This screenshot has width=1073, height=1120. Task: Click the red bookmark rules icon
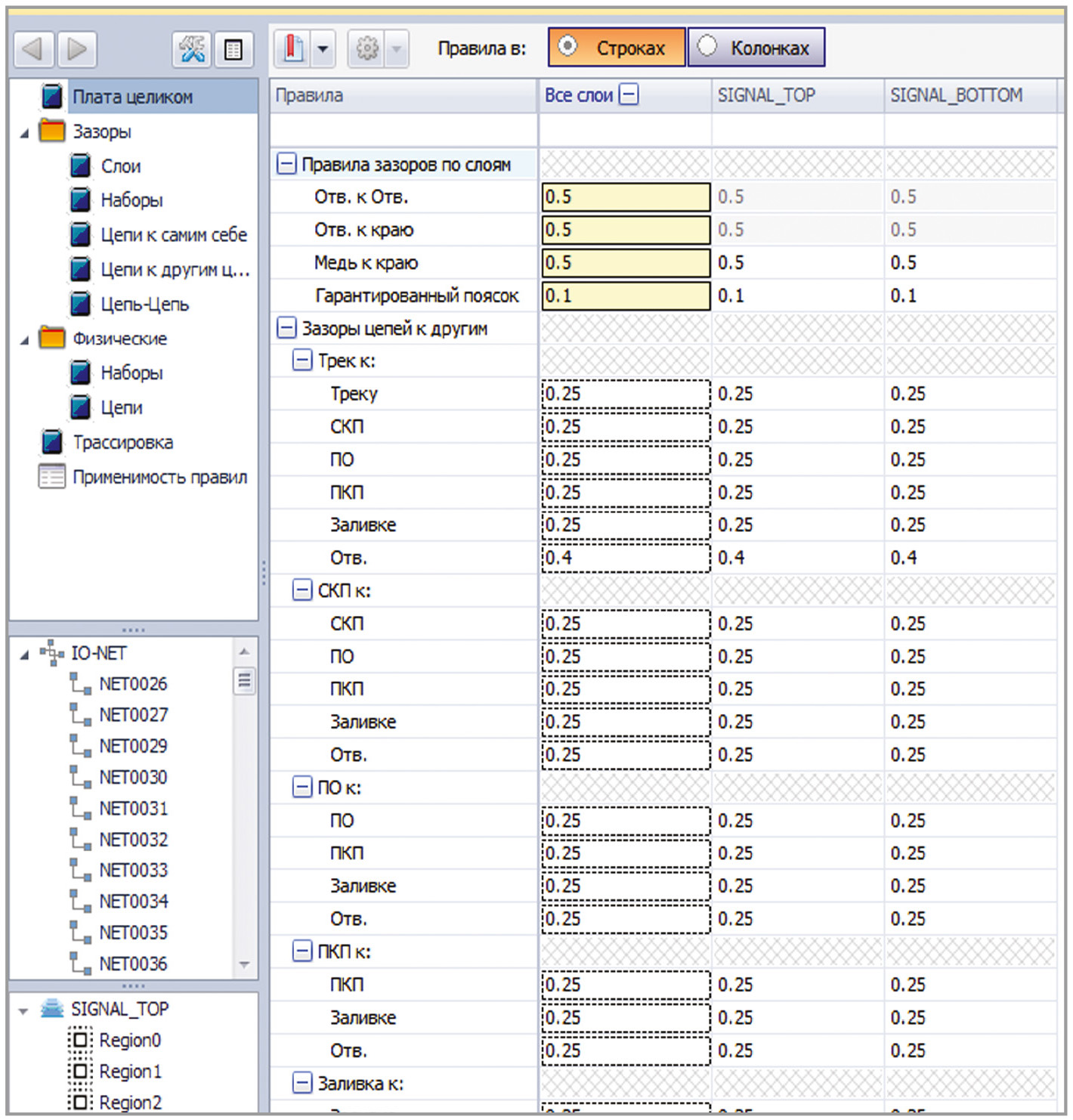coord(293,49)
